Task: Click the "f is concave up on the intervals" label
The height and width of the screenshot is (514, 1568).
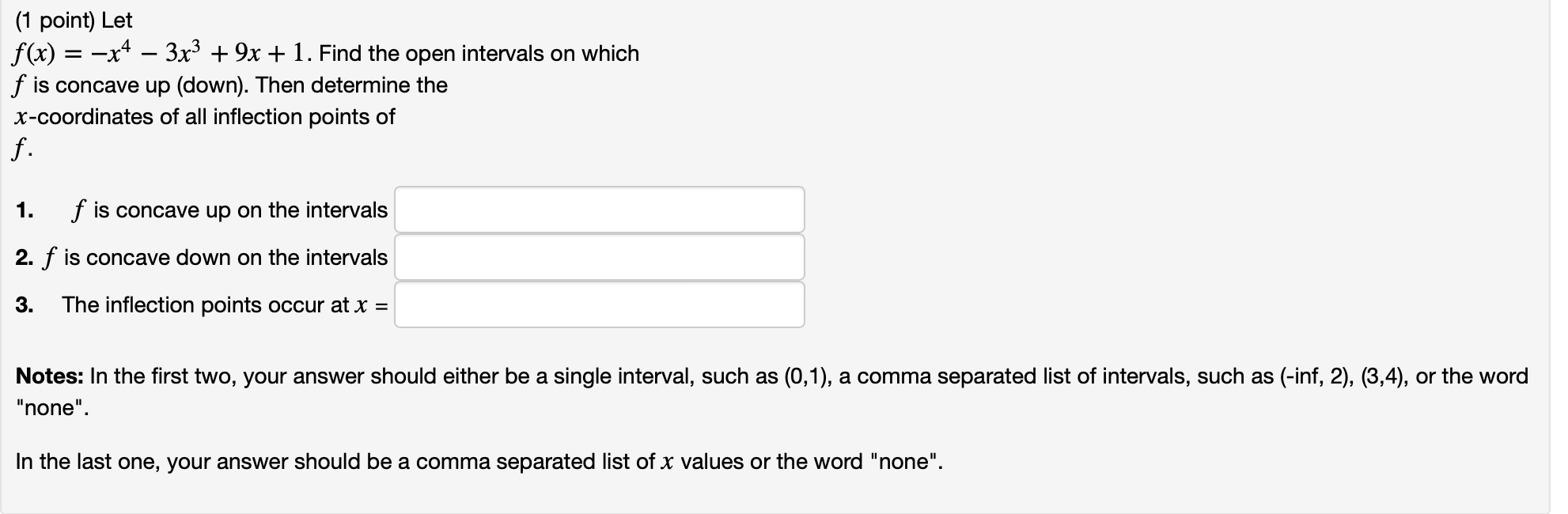Action: click(x=229, y=210)
